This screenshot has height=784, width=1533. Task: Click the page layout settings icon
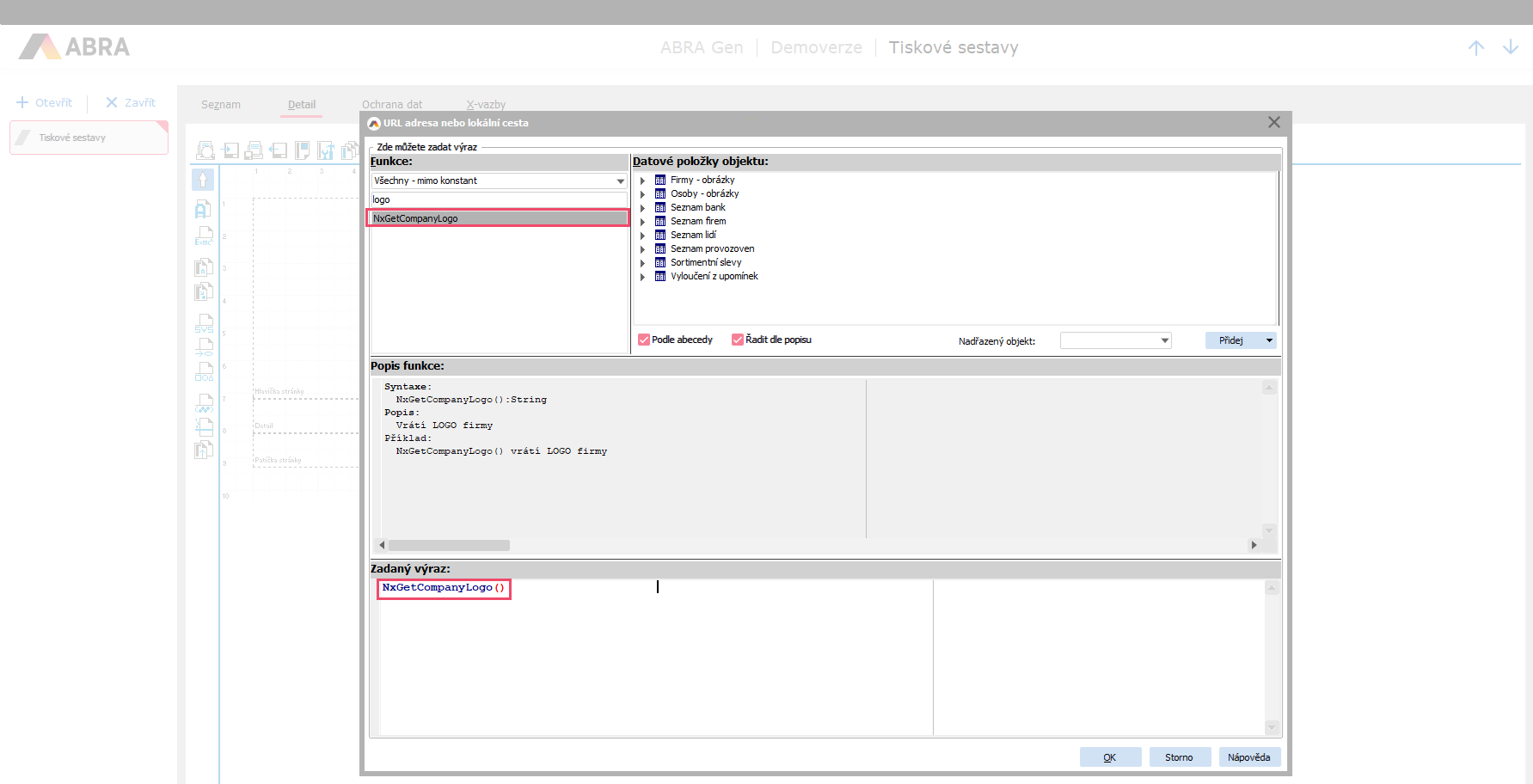(x=302, y=150)
